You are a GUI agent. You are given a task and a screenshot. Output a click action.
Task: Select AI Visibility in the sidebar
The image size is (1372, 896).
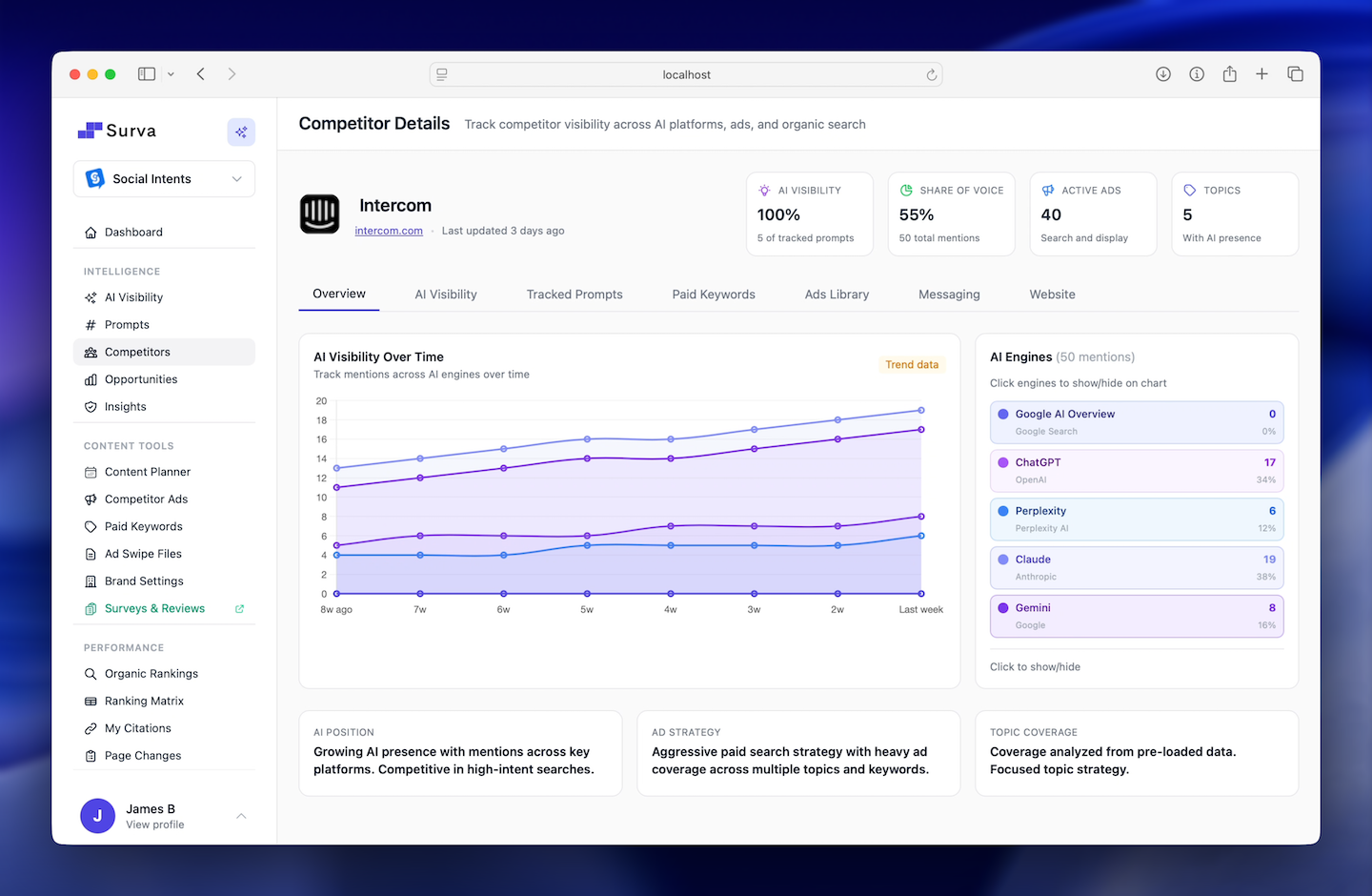[x=133, y=296]
